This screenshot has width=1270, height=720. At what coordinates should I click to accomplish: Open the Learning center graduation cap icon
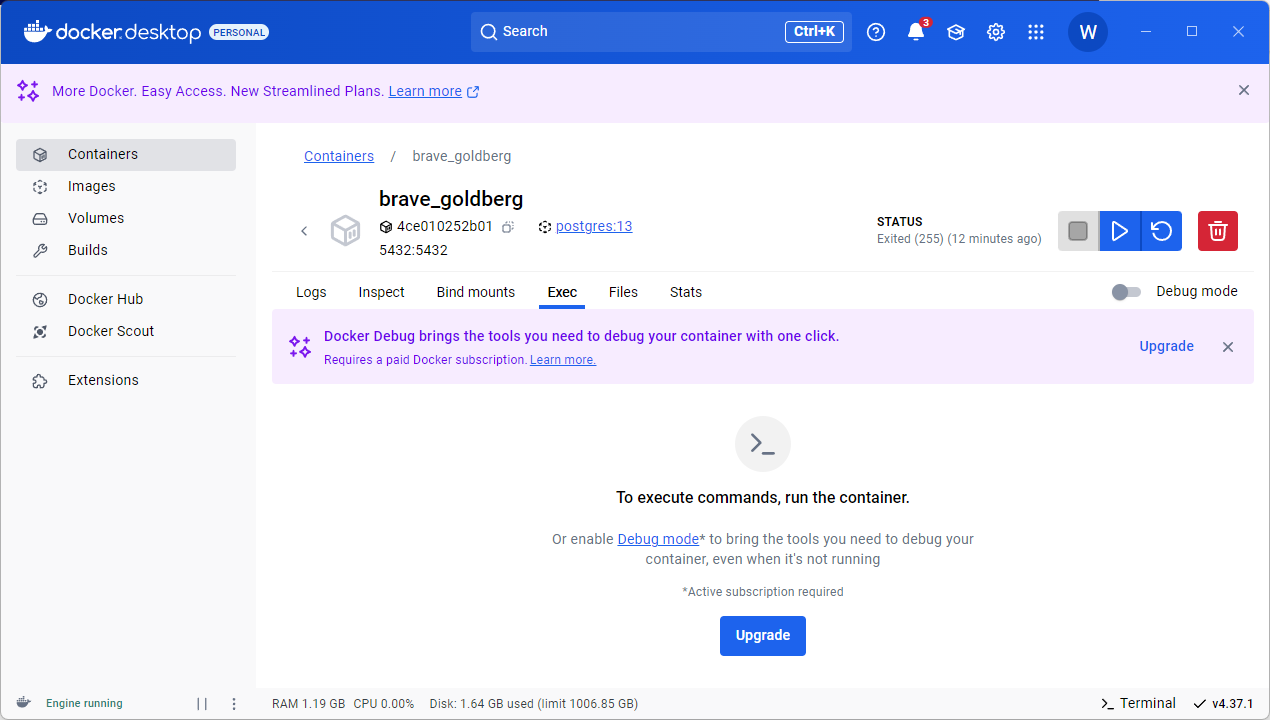point(956,32)
